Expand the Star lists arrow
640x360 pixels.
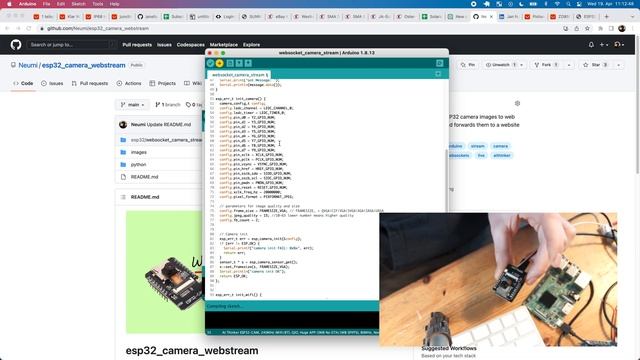tap(618, 65)
